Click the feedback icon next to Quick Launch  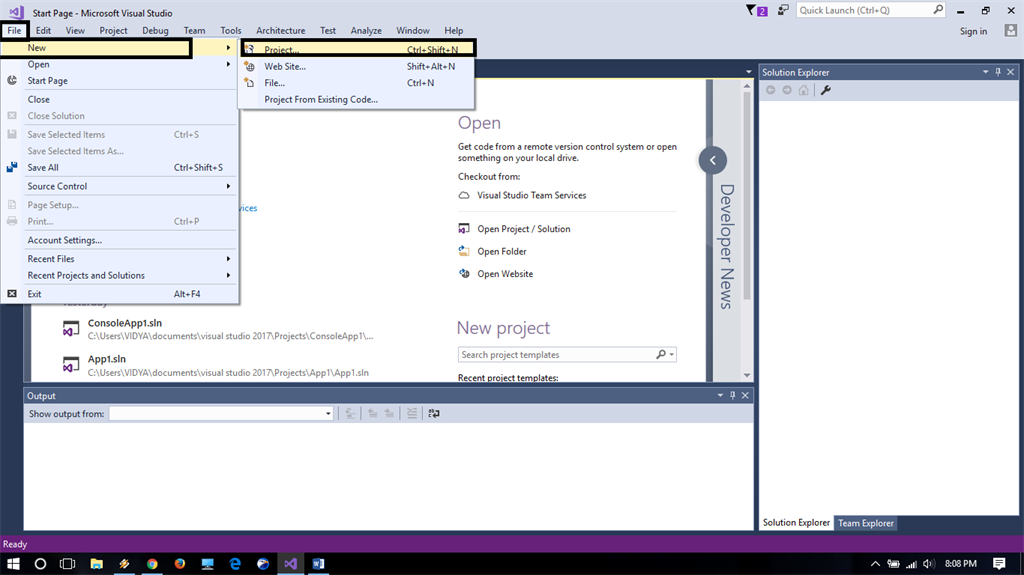pyautogui.click(x=783, y=10)
